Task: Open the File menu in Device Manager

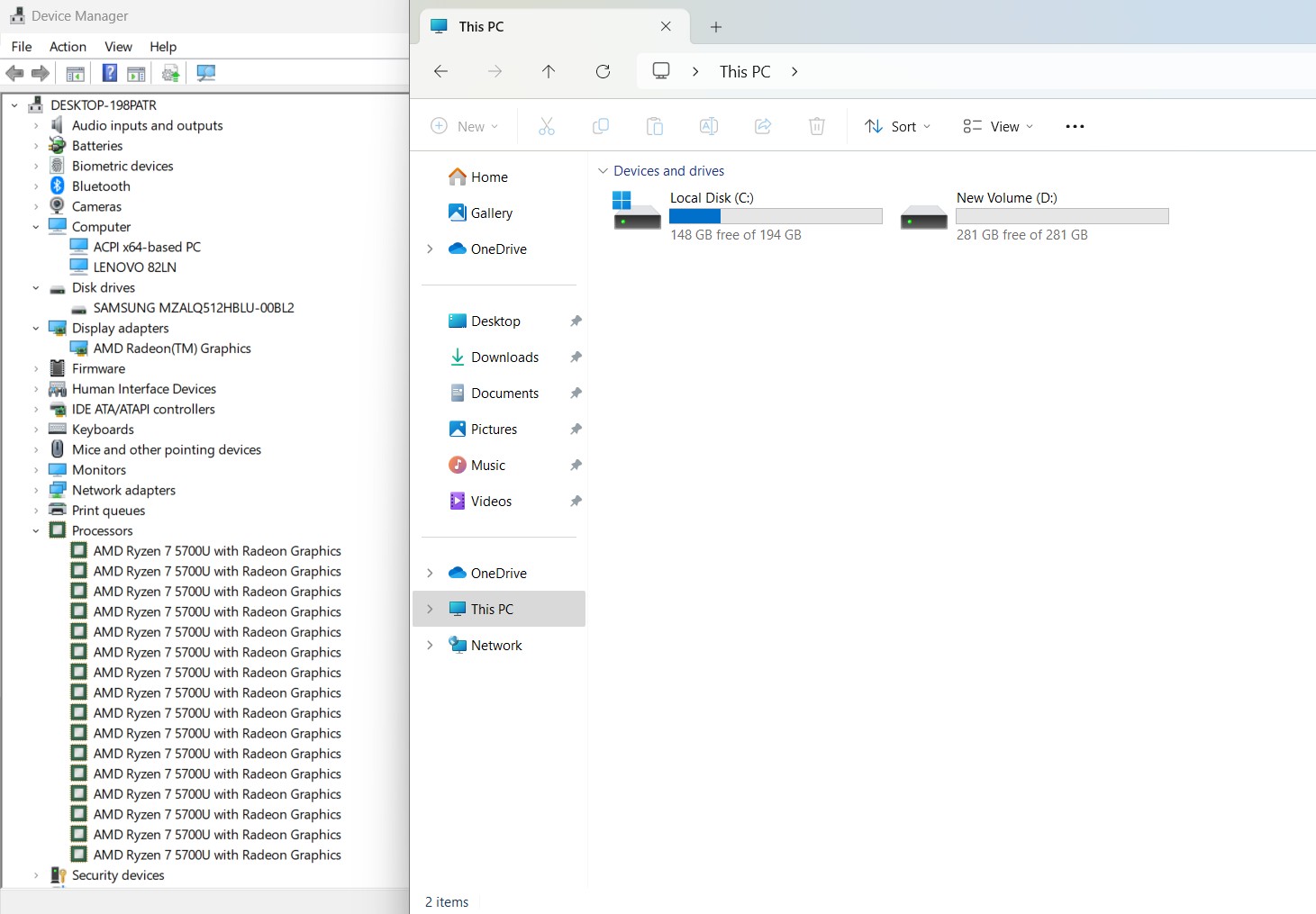Action: [22, 47]
